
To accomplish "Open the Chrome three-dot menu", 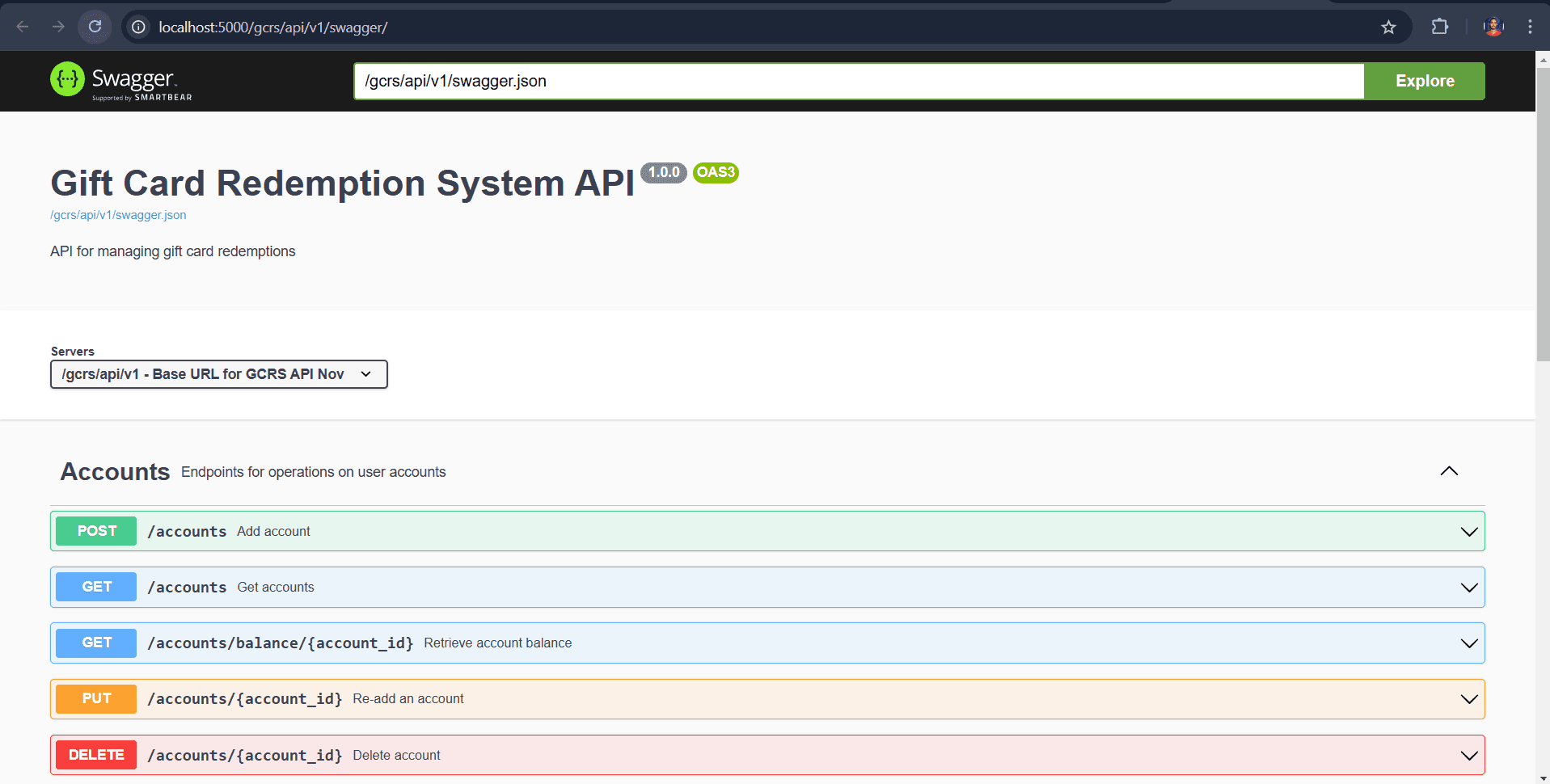I will point(1530,27).
